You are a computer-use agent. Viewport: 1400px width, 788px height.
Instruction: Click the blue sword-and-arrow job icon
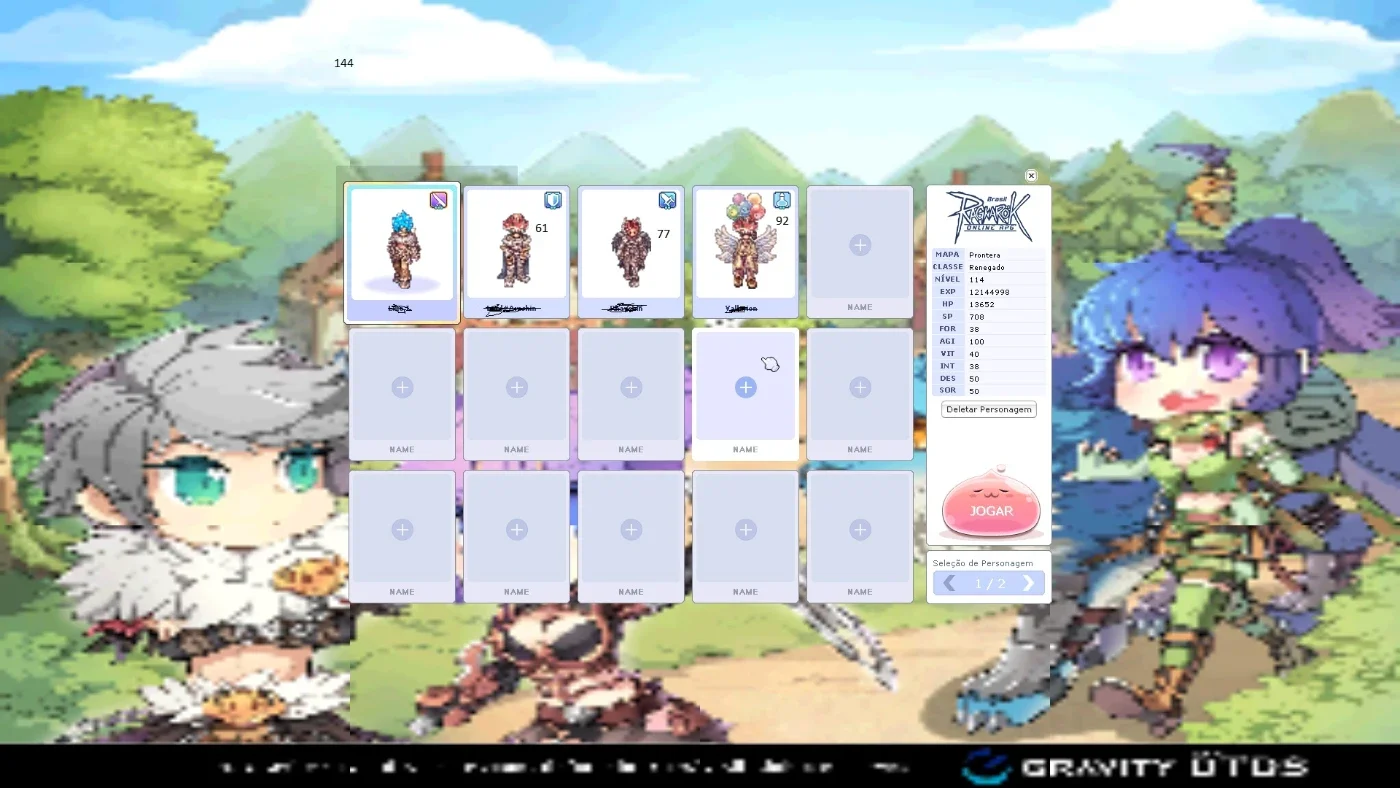[667, 200]
